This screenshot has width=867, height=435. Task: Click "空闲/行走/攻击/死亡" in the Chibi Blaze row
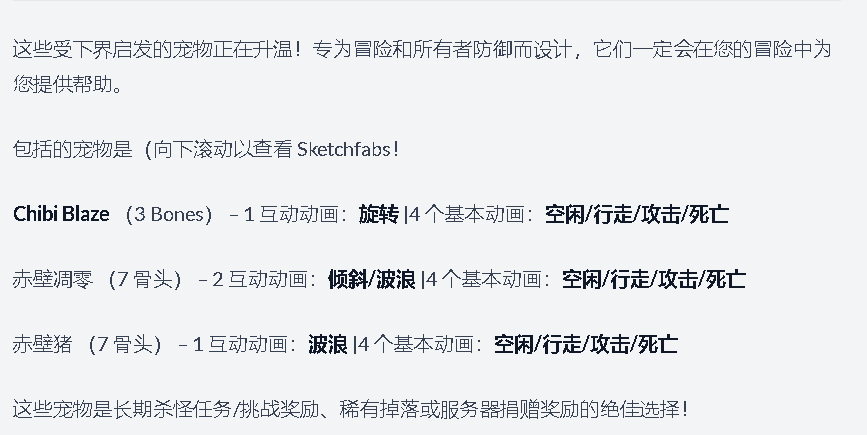(637, 214)
